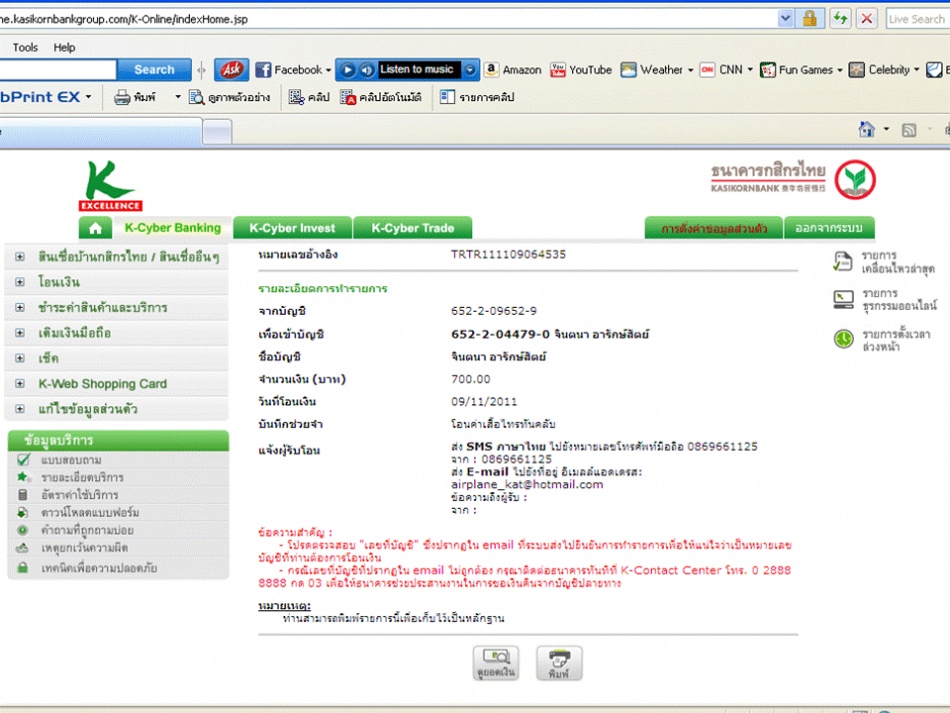Open the รายการตั้งเวลาล่วงหน้า scheduled transactions clock icon

coord(843,339)
